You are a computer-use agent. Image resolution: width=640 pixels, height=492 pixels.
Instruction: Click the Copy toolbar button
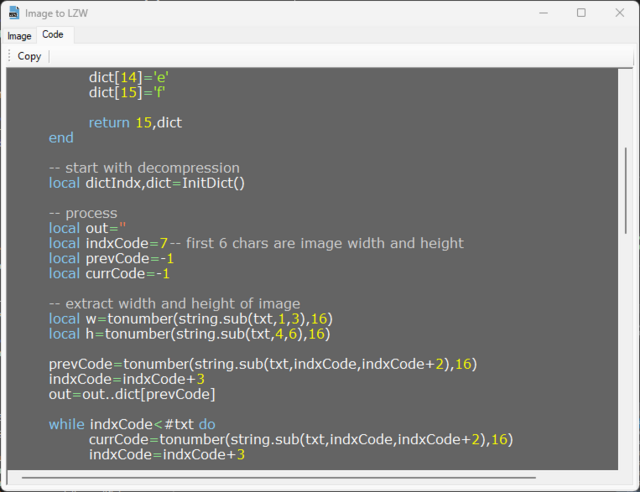(29, 56)
